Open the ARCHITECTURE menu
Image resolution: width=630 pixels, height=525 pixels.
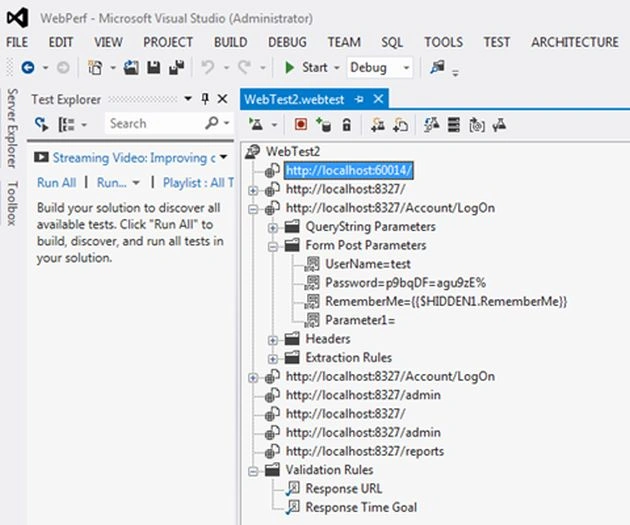click(x=575, y=42)
